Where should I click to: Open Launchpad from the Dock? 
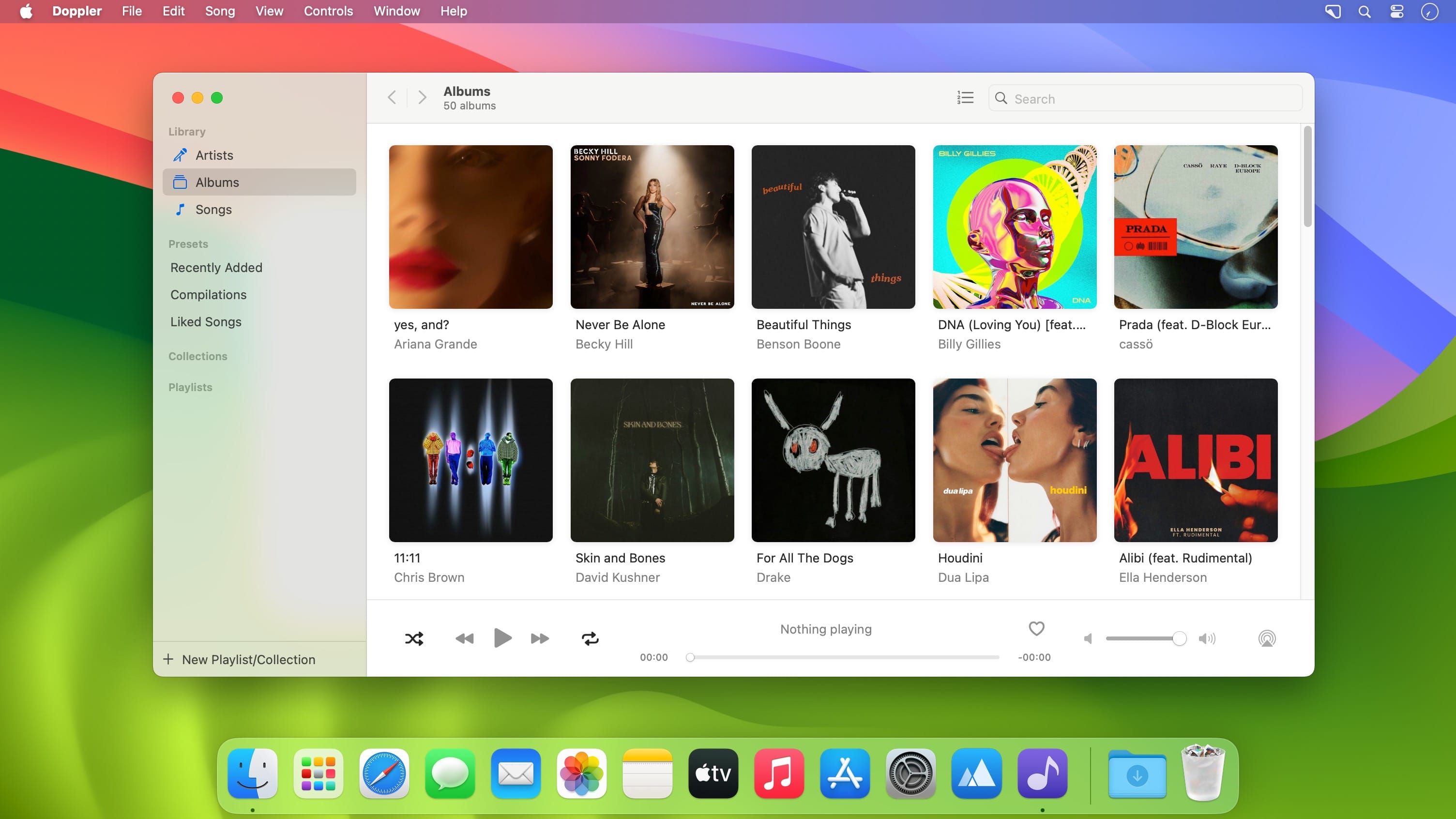click(318, 773)
